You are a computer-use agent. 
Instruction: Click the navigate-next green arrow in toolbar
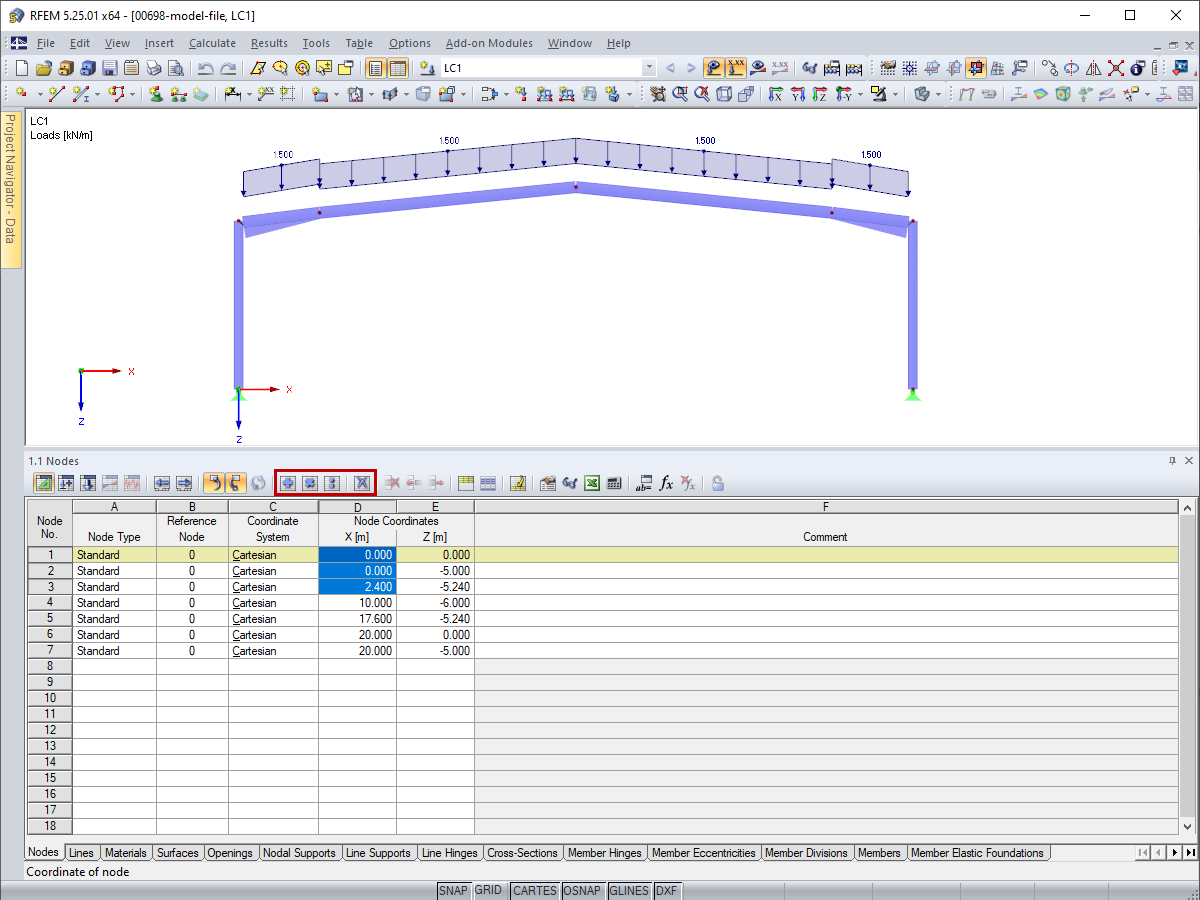pos(691,68)
